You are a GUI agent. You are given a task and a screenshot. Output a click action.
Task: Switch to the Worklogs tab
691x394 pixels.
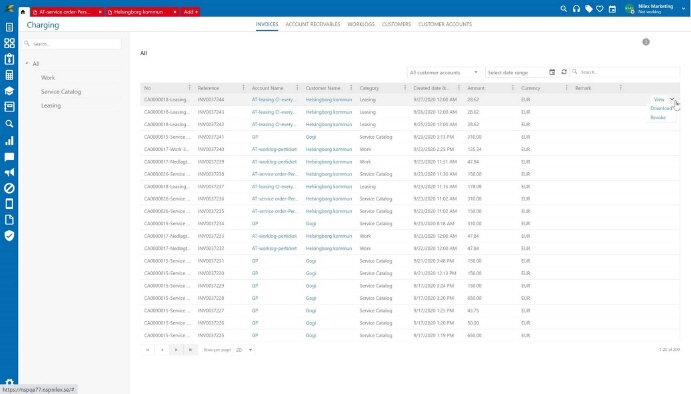coord(360,24)
